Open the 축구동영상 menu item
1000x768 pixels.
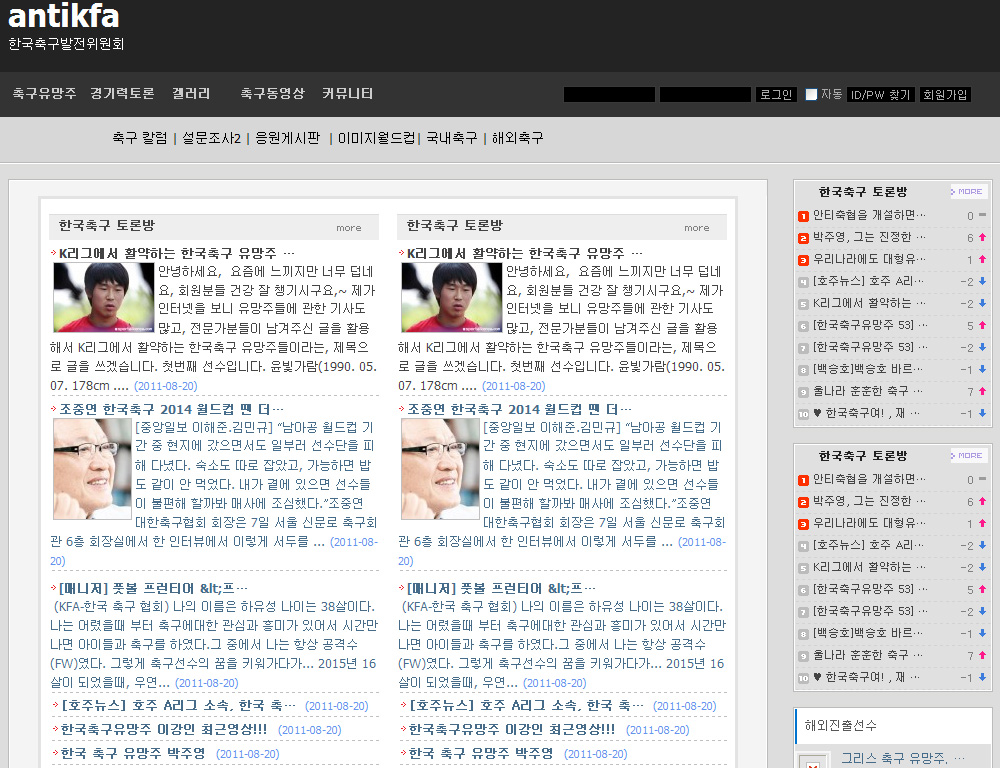pos(272,93)
